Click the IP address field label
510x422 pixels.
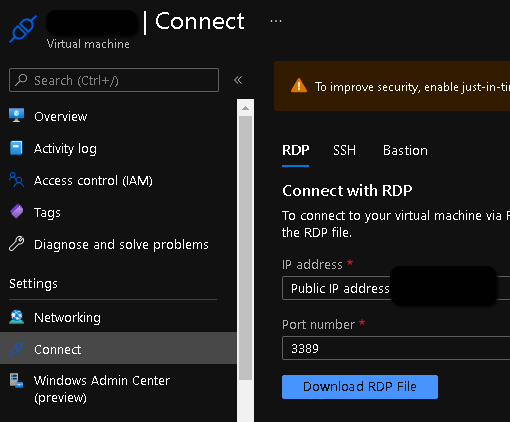pyautogui.click(x=312, y=265)
